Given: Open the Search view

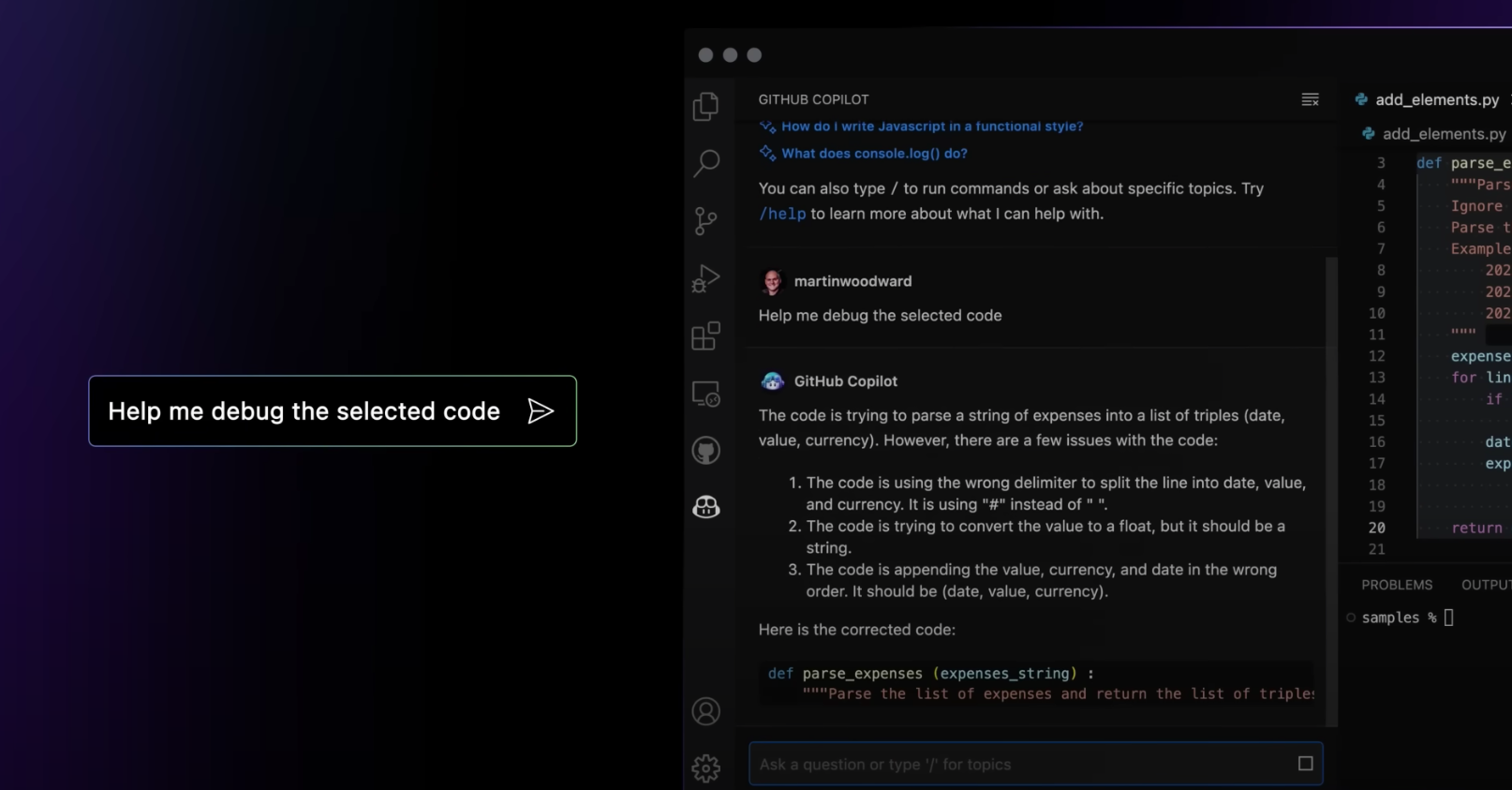Looking at the screenshot, I should coord(706,163).
